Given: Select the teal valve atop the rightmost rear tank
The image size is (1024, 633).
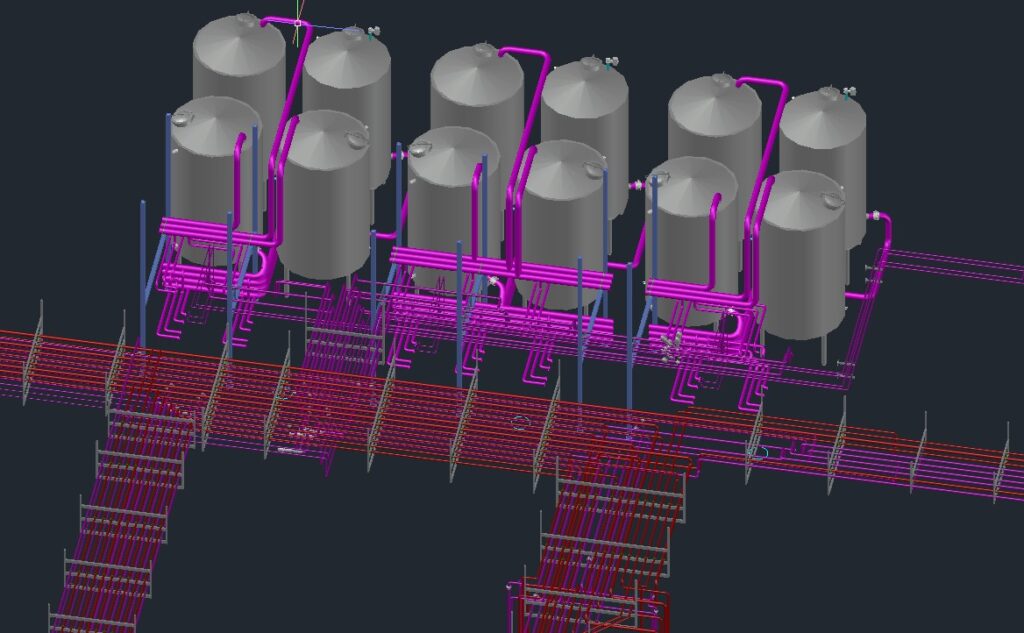Looking at the screenshot, I should click(849, 93).
